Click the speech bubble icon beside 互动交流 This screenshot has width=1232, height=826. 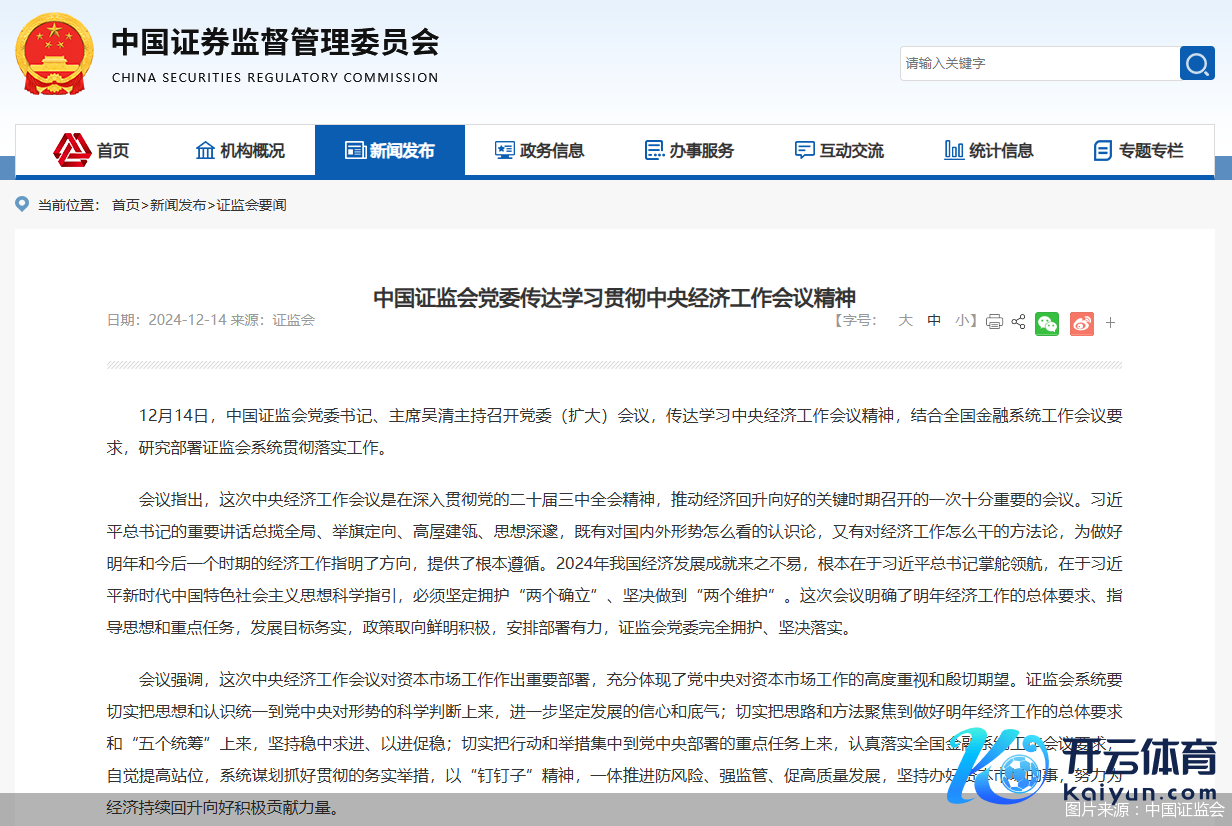[805, 150]
